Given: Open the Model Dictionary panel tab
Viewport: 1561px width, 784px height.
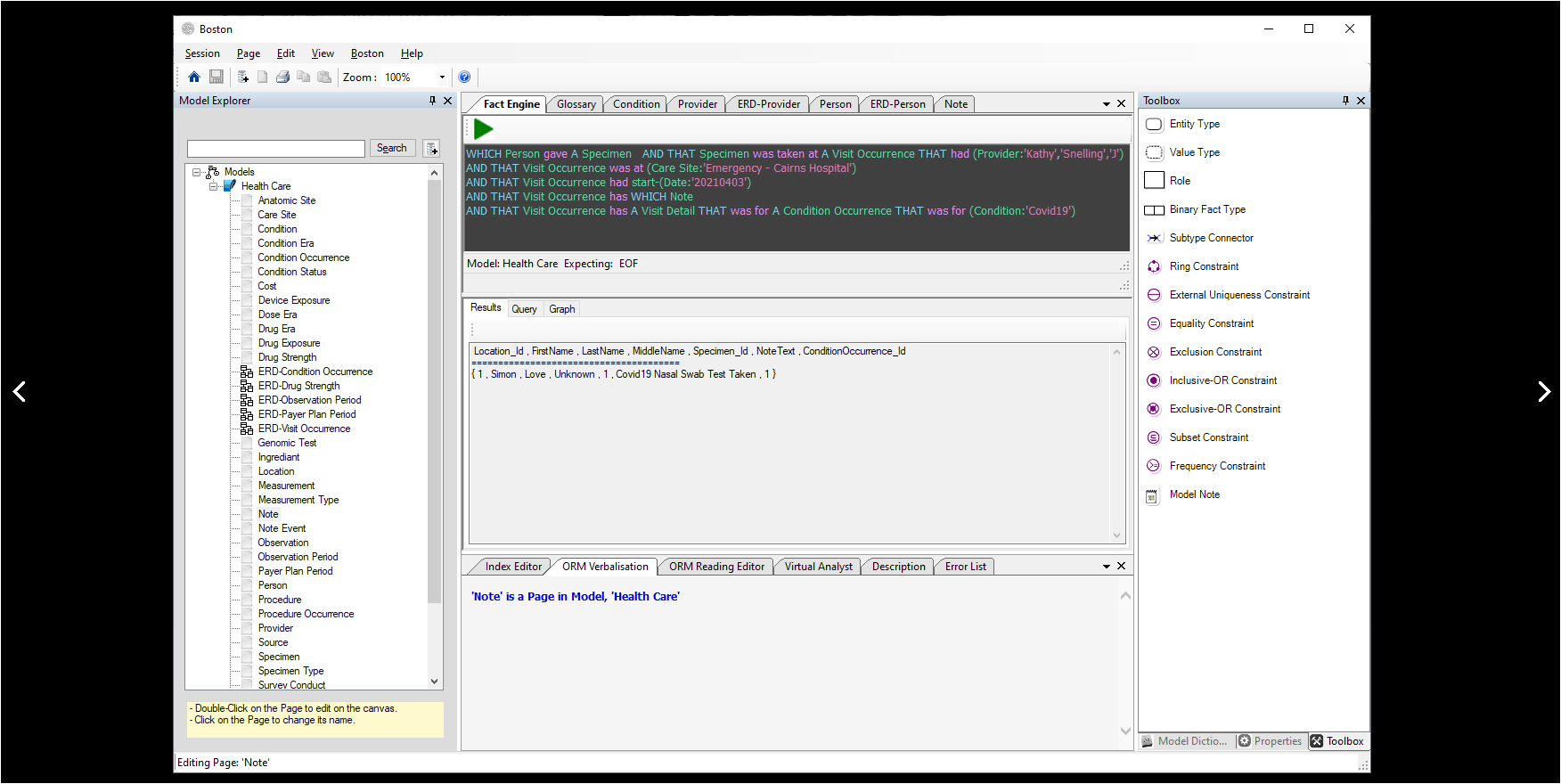Looking at the screenshot, I should 1186,741.
